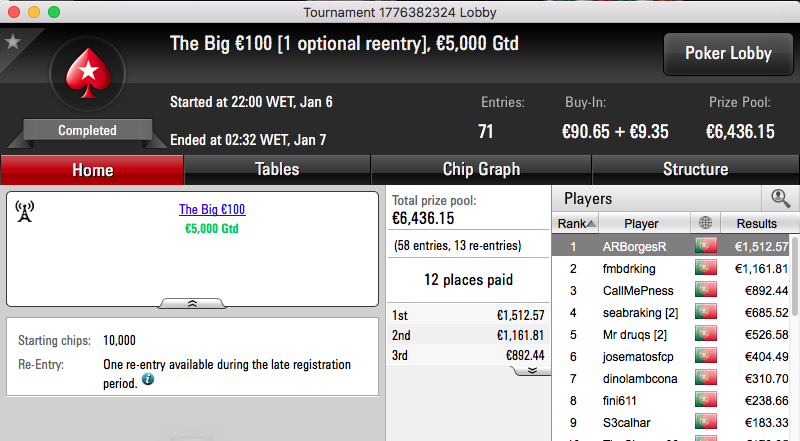The width and height of the screenshot is (800, 441).
Task: Click the PokerStars spade logo
Action: tap(88, 74)
